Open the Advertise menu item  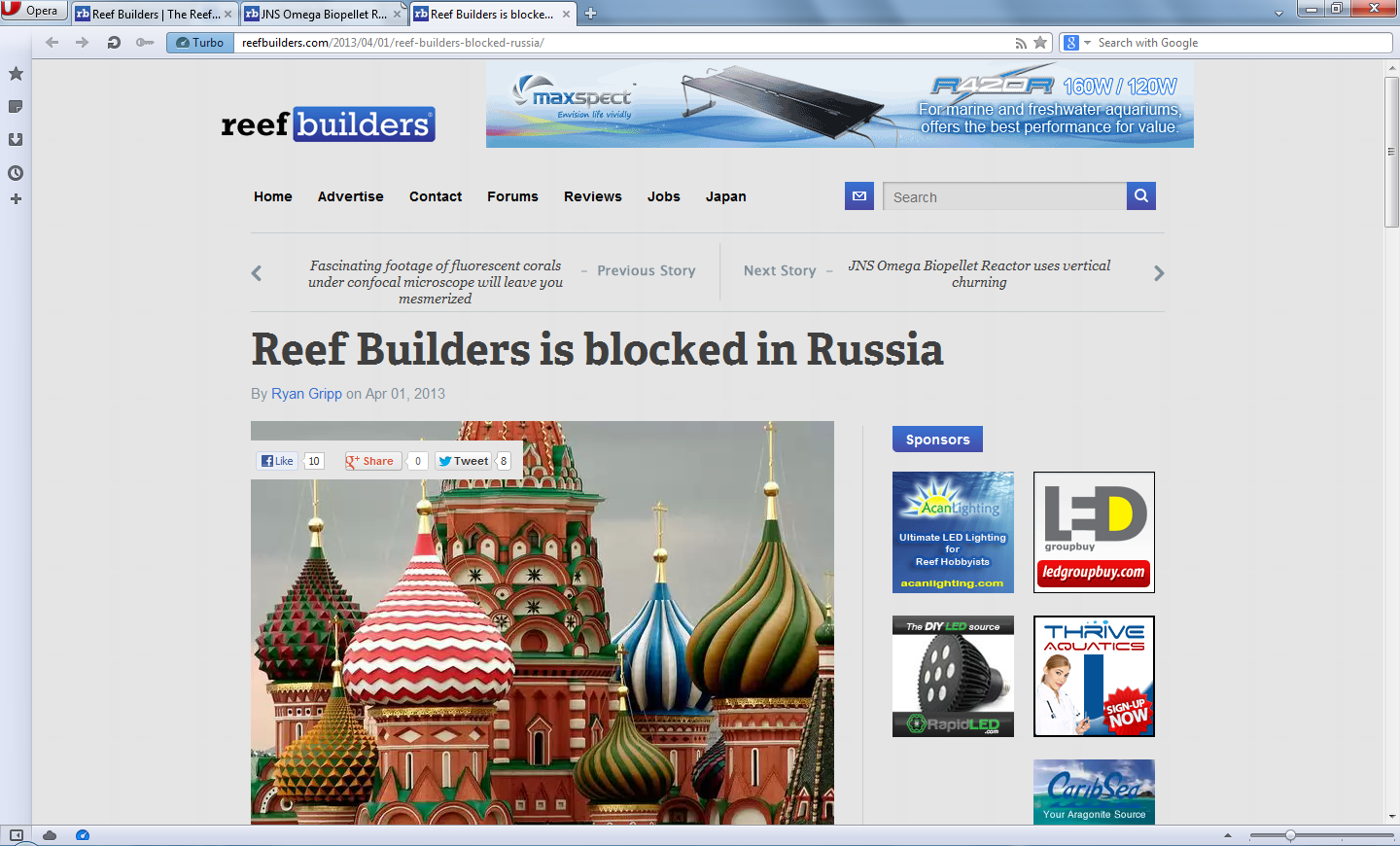tap(351, 196)
